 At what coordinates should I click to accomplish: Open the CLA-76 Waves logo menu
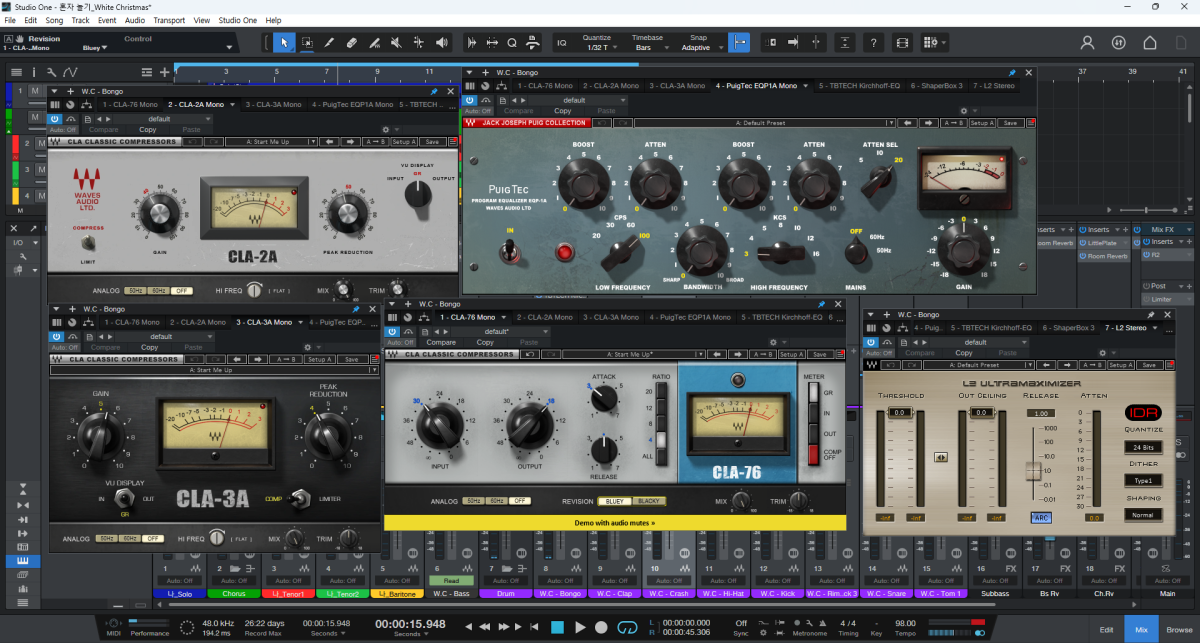(392, 354)
